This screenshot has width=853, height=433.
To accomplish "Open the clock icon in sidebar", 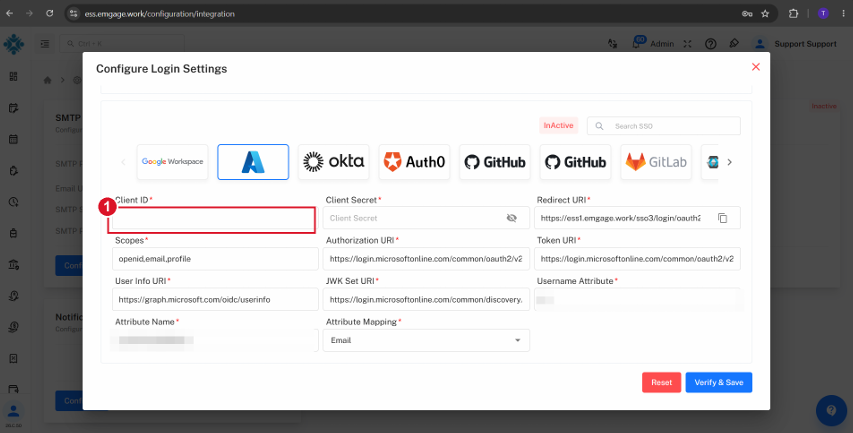I will pos(14,202).
